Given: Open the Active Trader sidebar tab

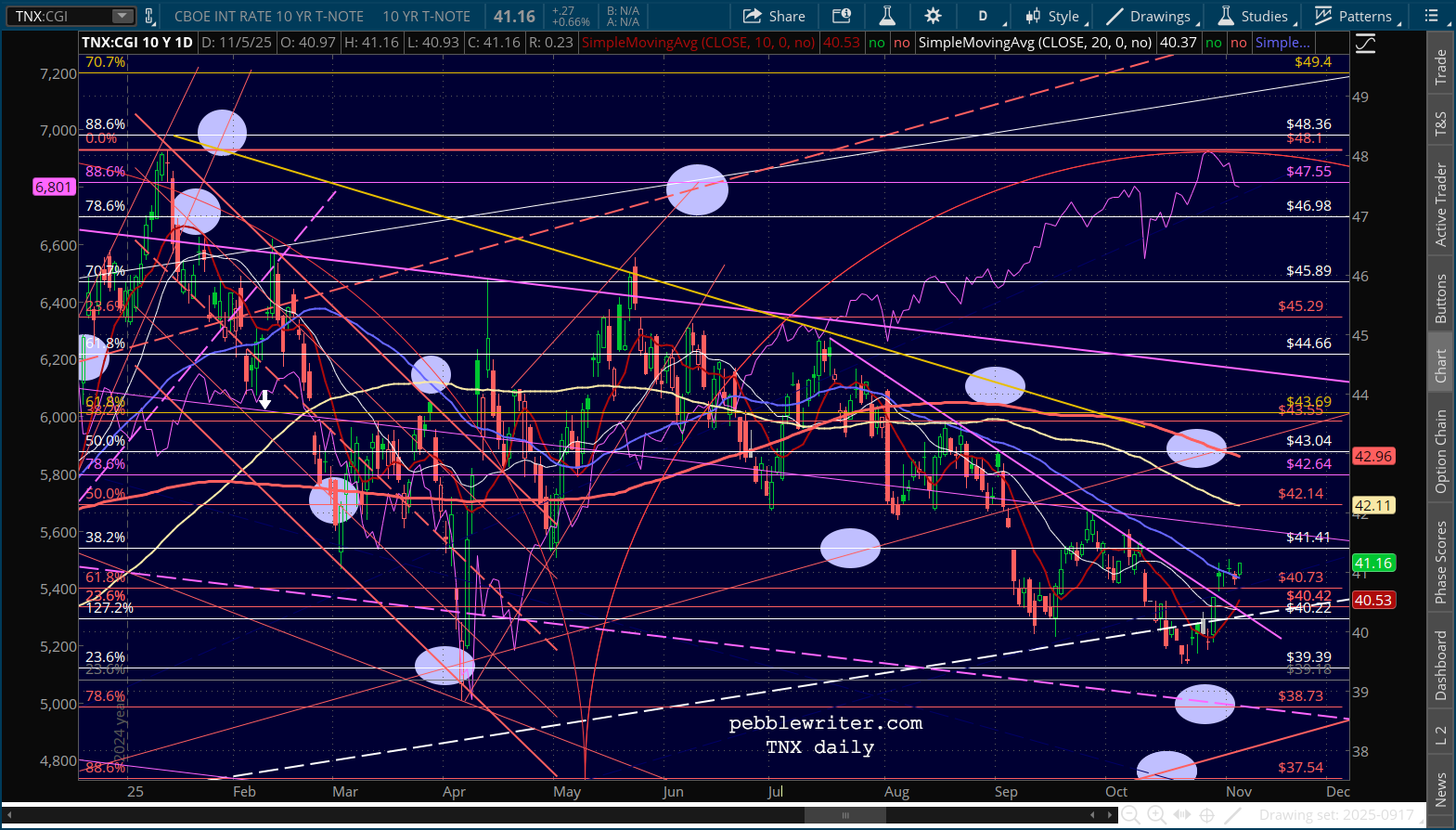Looking at the screenshot, I should [x=1441, y=204].
